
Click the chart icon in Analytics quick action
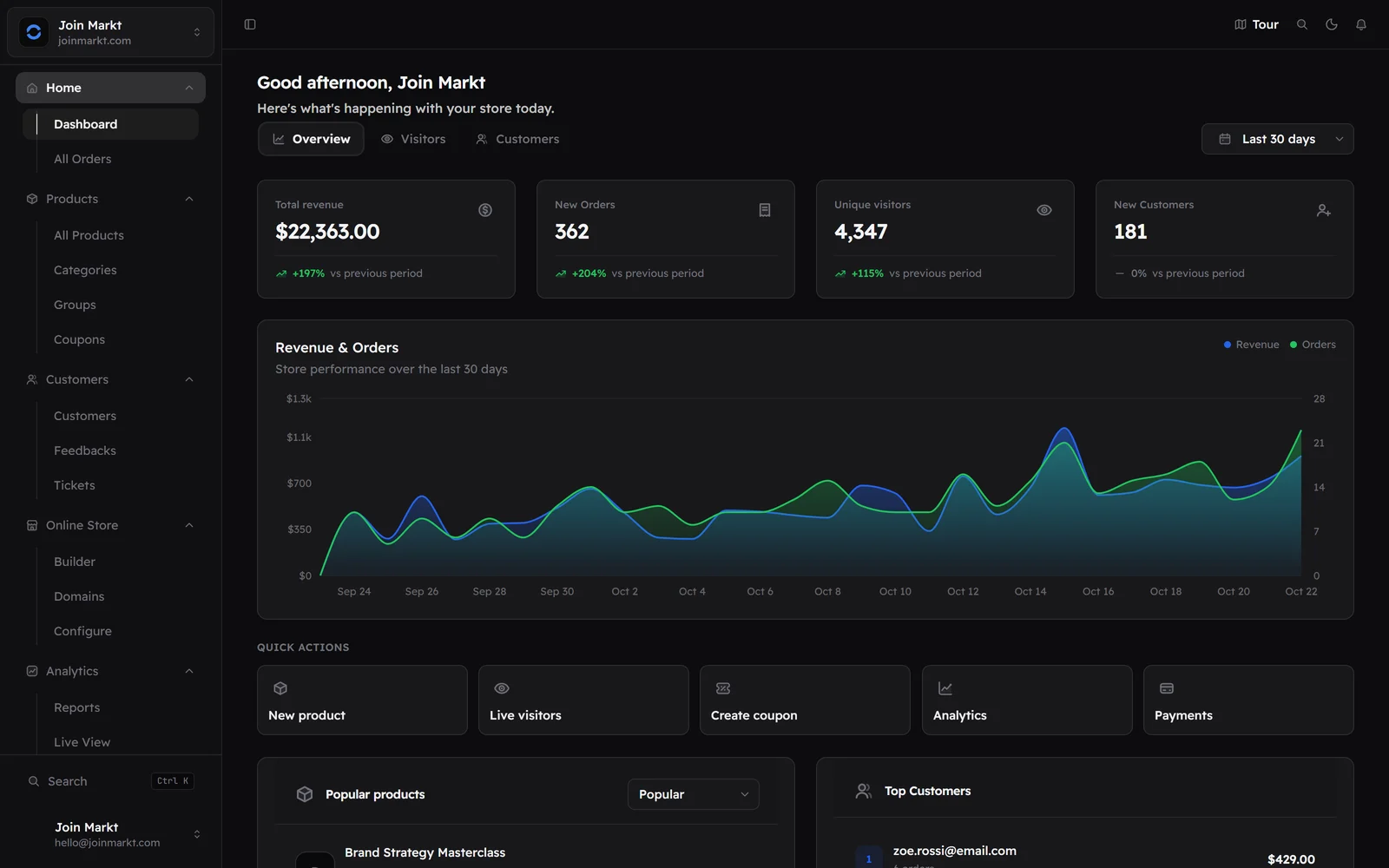tap(945, 688)
